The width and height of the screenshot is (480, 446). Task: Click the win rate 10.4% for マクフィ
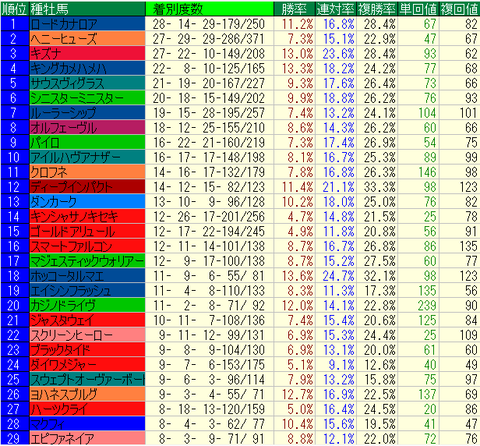298,424
